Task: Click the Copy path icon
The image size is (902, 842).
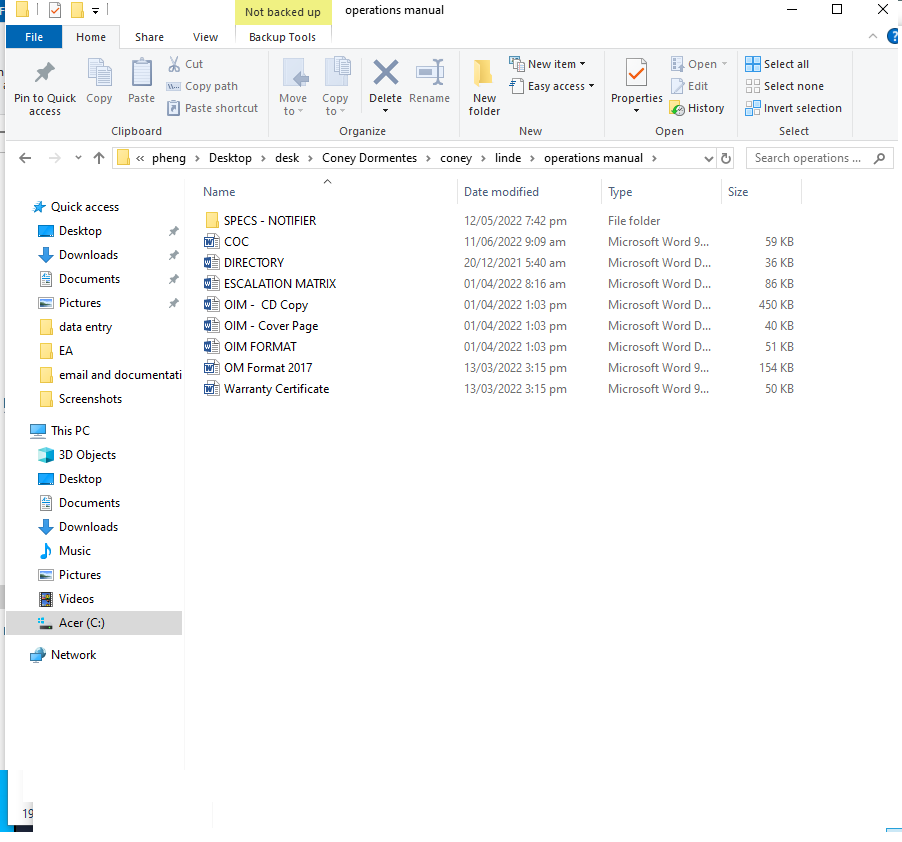Action: [x=173, y=85]
